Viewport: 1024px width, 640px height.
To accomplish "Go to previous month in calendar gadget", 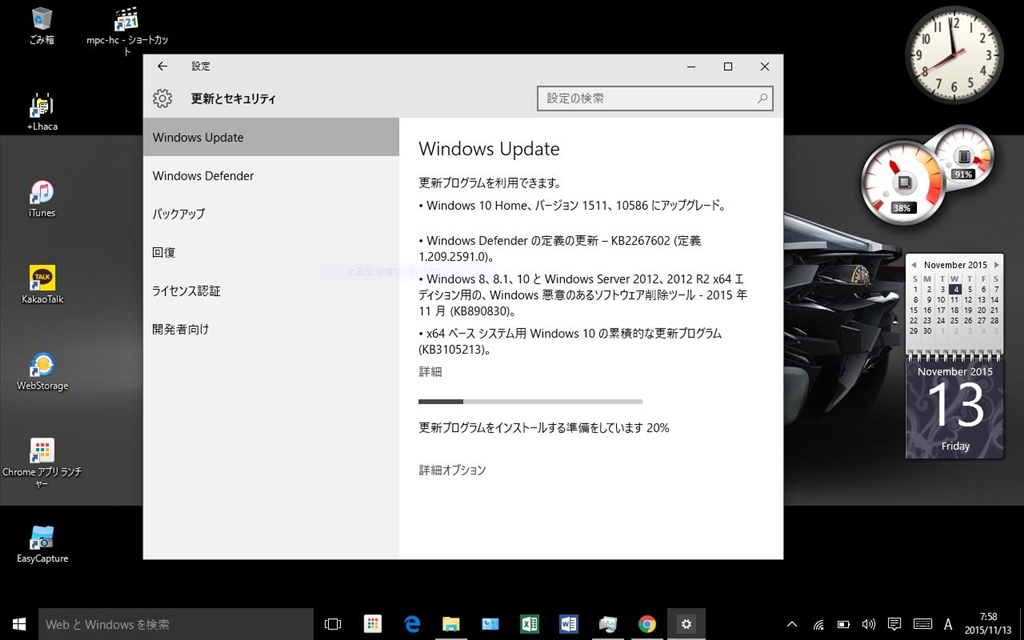I will point(914,264).
